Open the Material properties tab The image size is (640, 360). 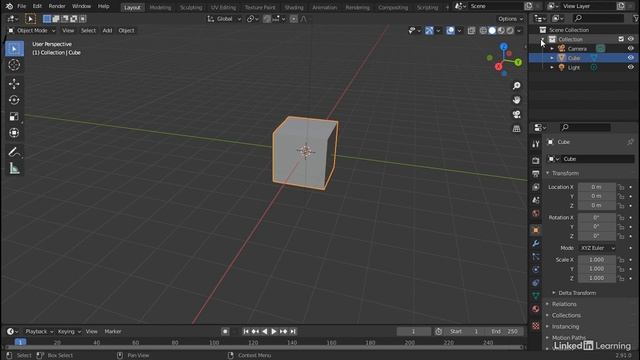coord(536,309)
